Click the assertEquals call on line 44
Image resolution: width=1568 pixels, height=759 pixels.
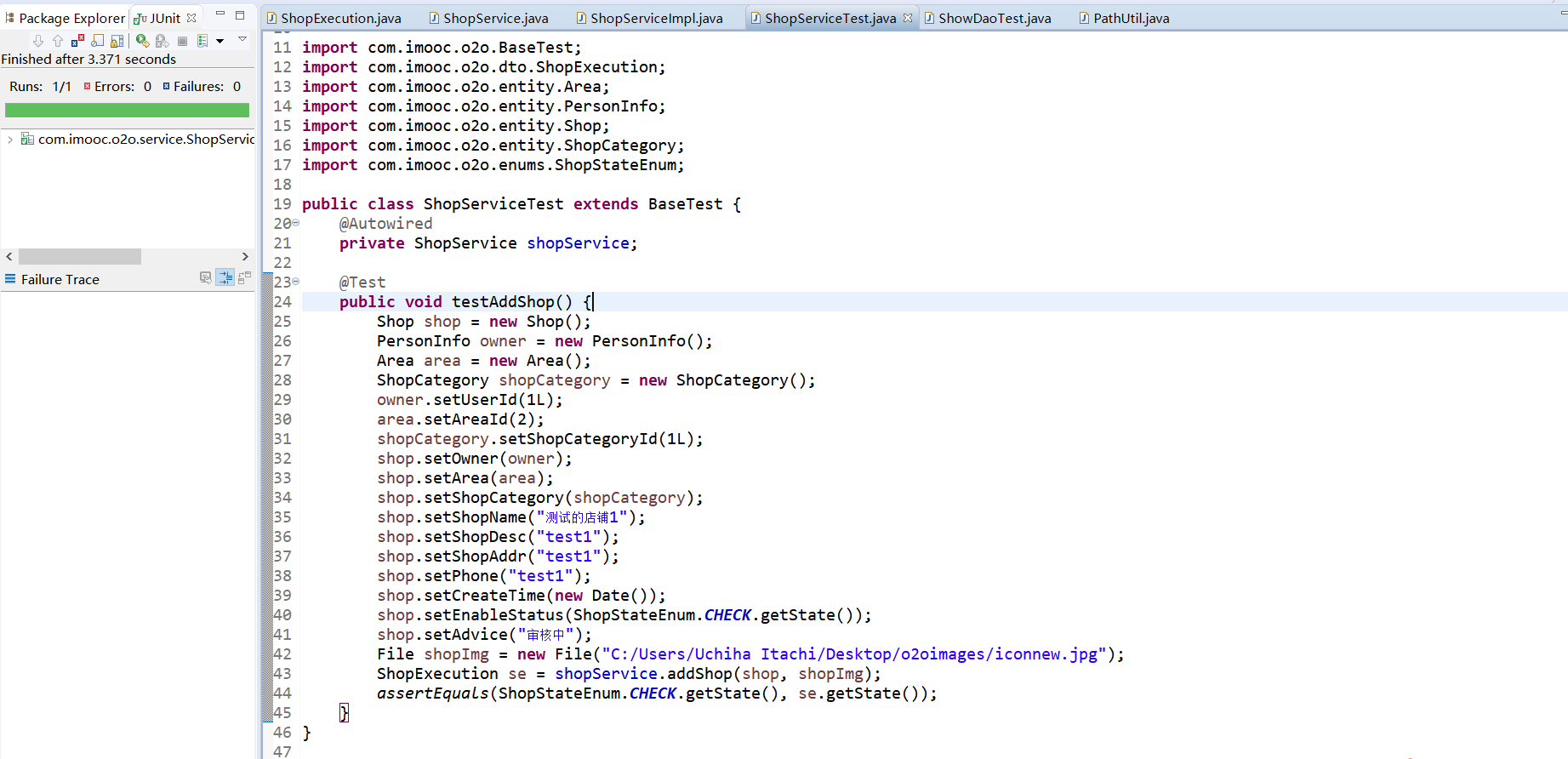click(433, 693)
